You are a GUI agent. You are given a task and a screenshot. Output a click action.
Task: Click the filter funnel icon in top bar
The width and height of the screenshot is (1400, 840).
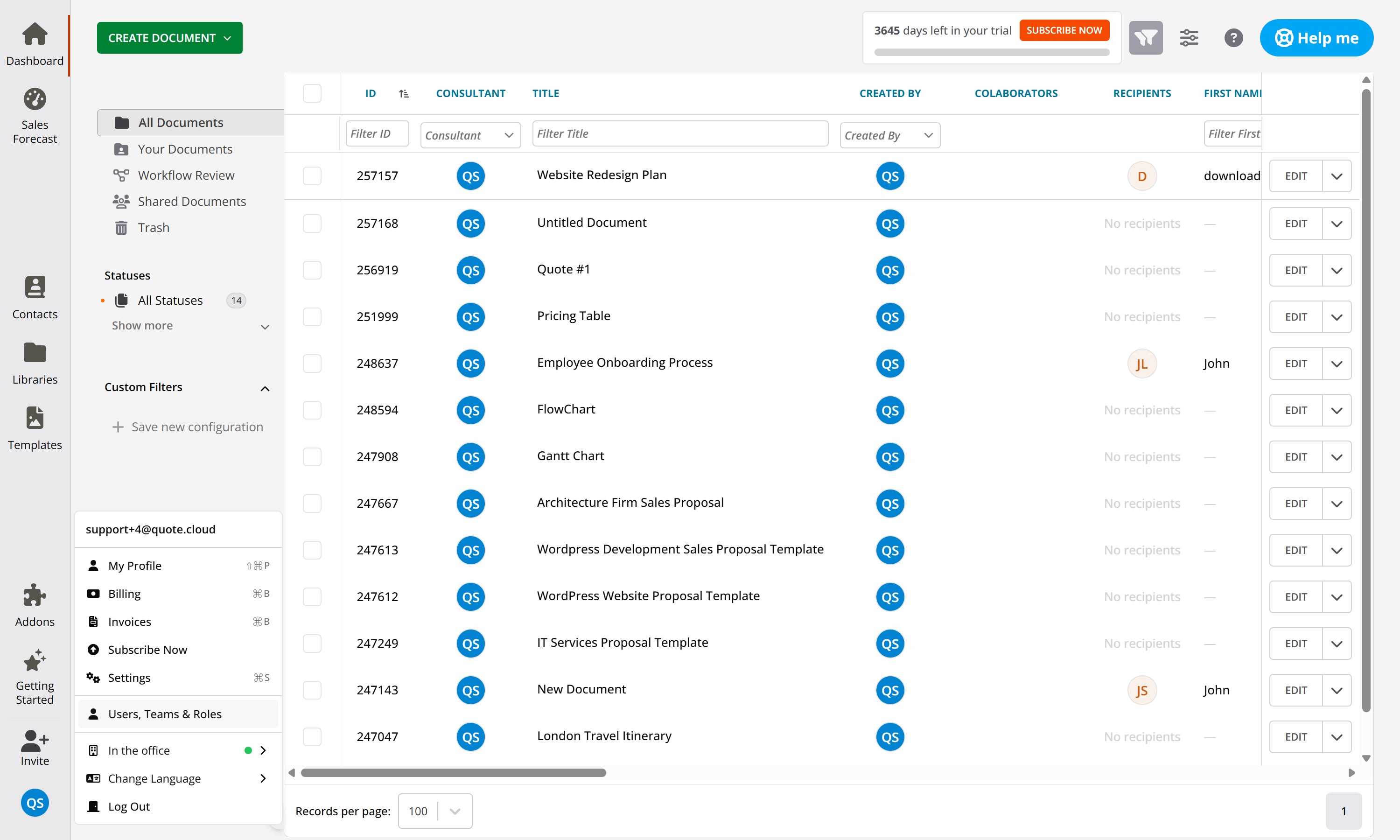(1145, 38)
